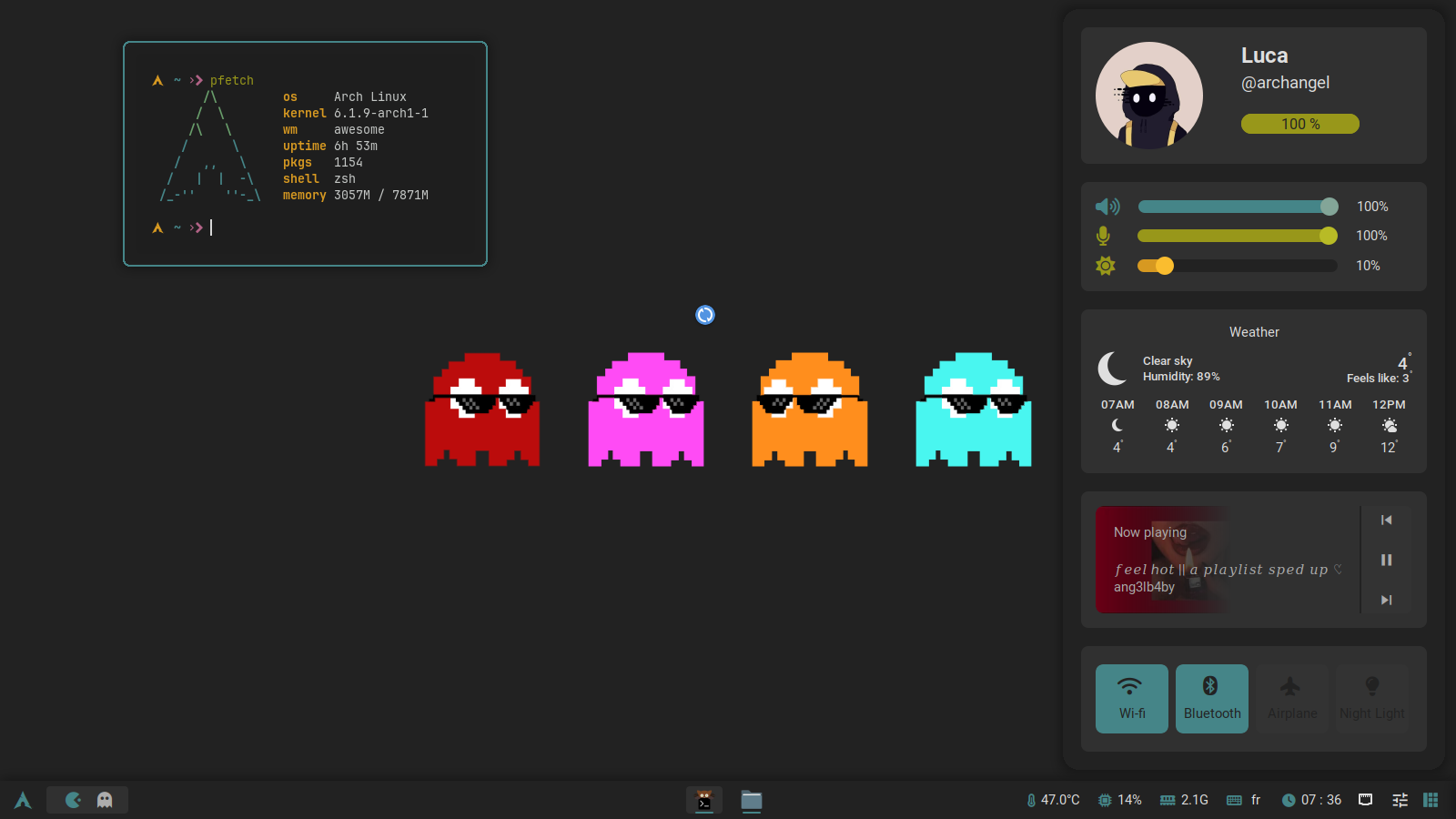The height and width of the screenshot is (819, 1456).
Task: Click the 09AM forecast label
Action: pyautogui.click(x=1226, y=405)
